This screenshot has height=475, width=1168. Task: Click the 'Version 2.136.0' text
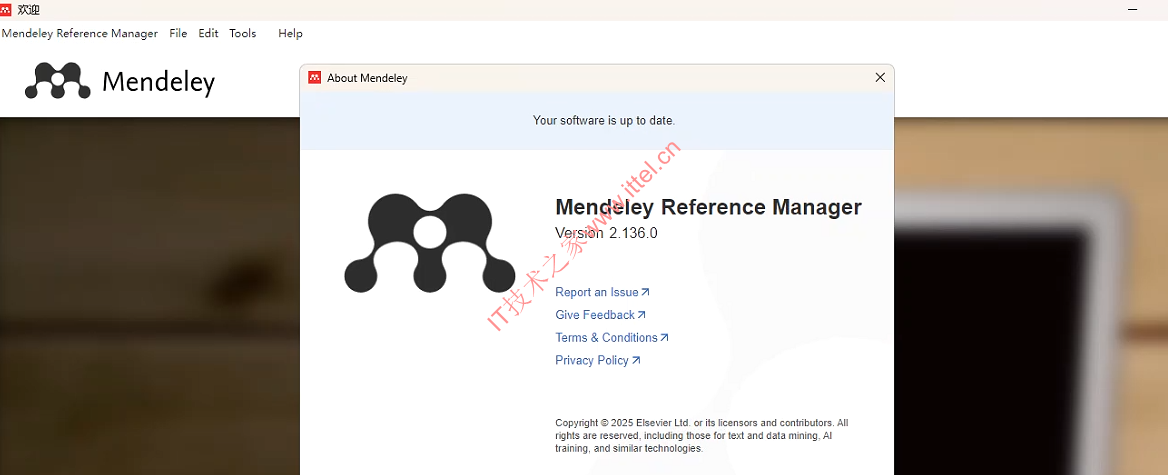tap(606, 232)
